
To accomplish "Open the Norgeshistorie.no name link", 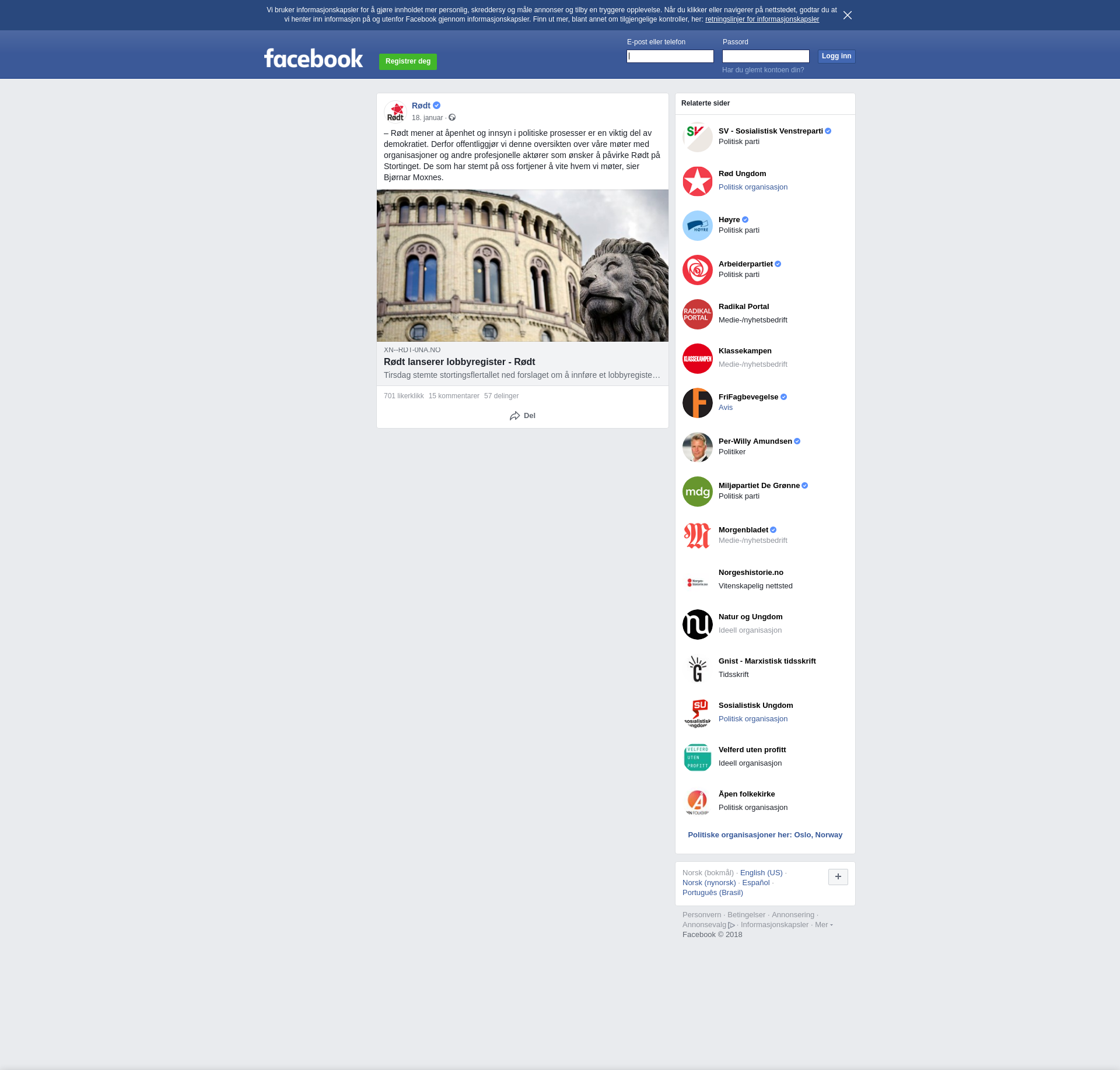I will tap(751, 573).
